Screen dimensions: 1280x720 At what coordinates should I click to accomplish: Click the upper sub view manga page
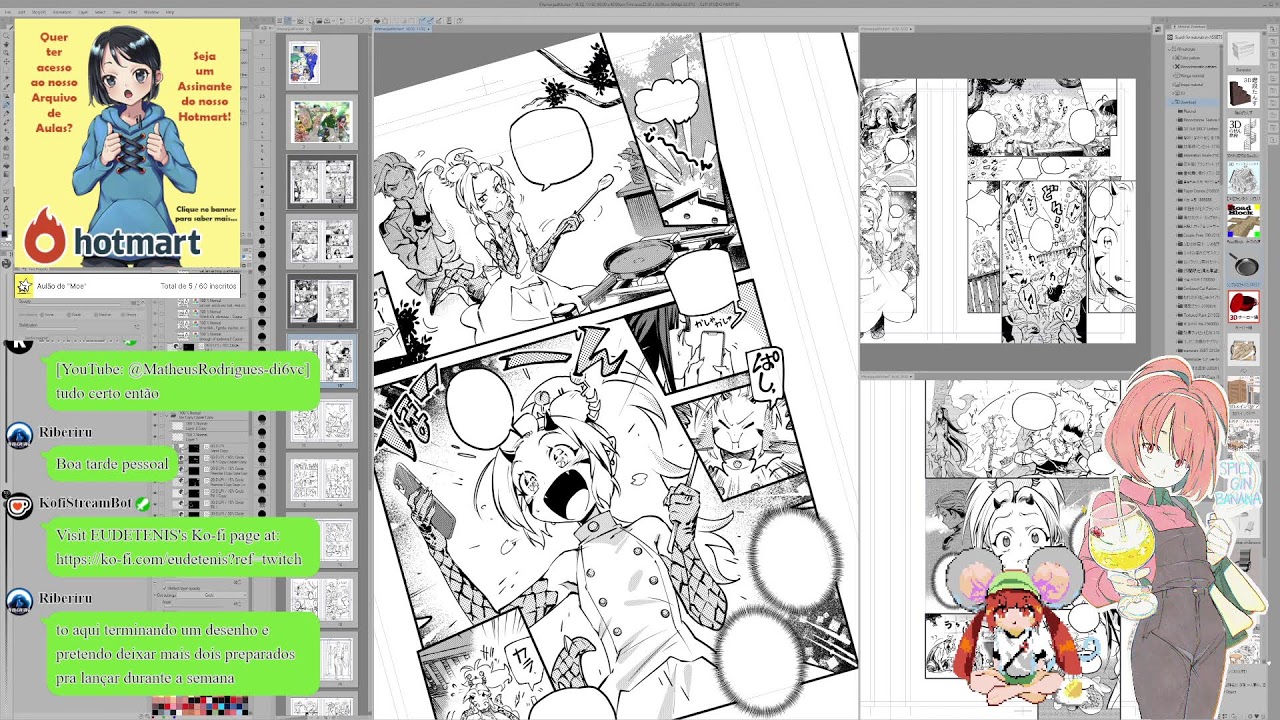[x=998, y=210]
